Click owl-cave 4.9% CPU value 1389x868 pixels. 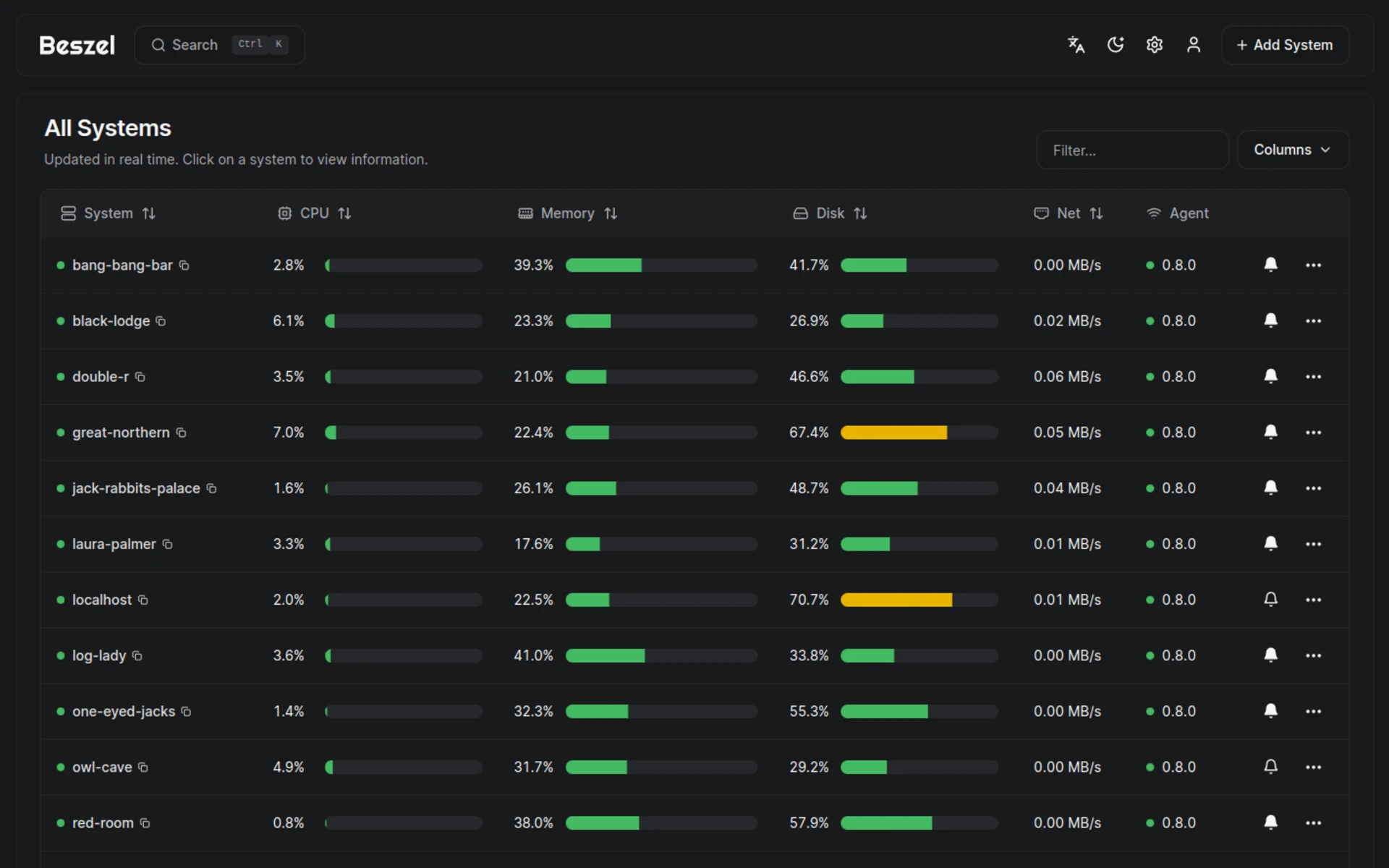click(288, 767)
